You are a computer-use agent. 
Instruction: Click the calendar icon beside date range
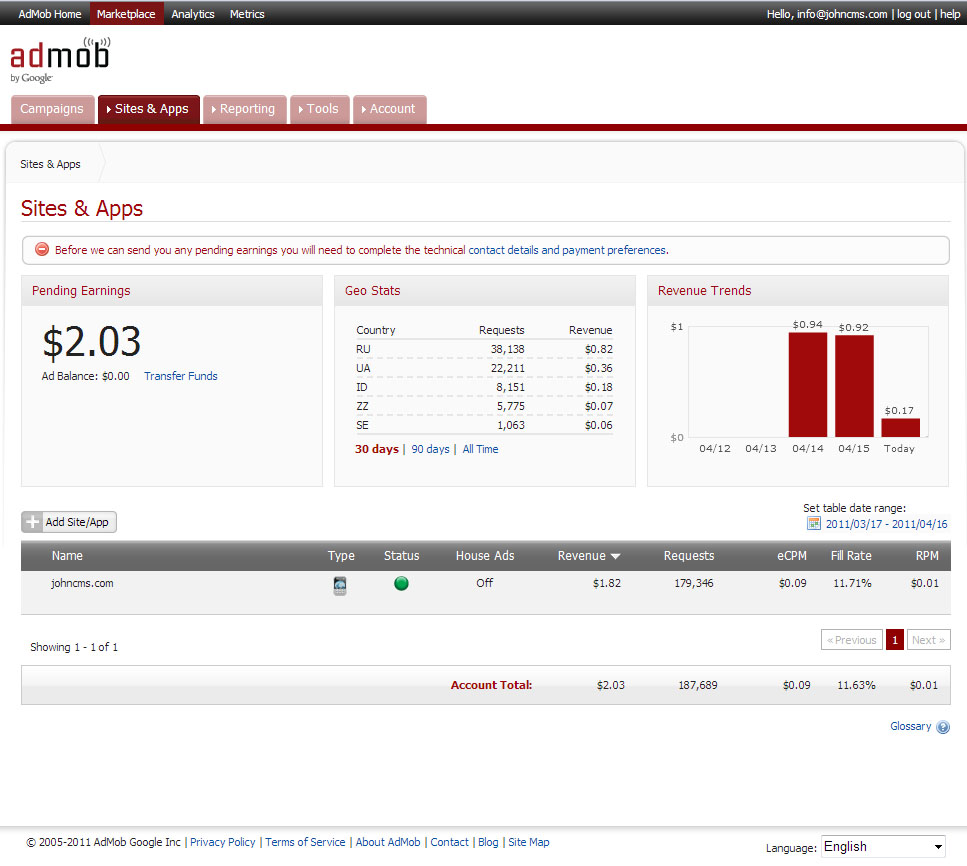click(x=814, y=524)
